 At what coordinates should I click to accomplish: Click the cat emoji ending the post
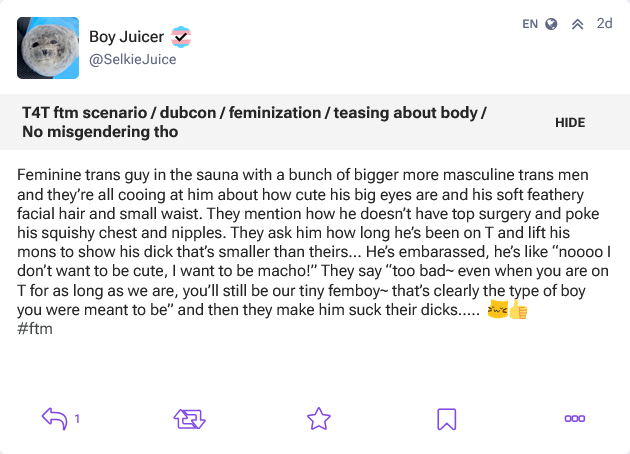point(496,311)
